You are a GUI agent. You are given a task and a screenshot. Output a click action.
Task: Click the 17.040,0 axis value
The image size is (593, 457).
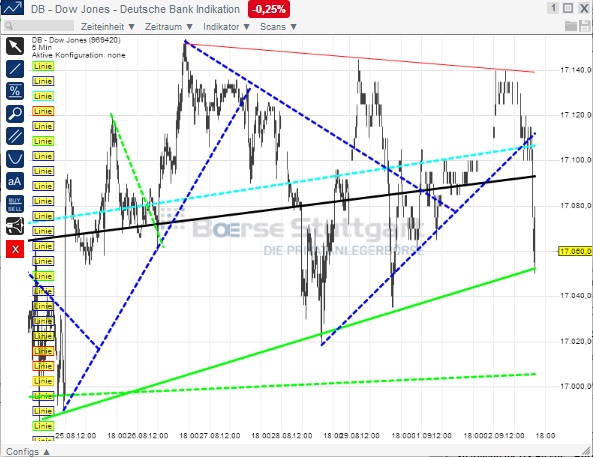575,296
